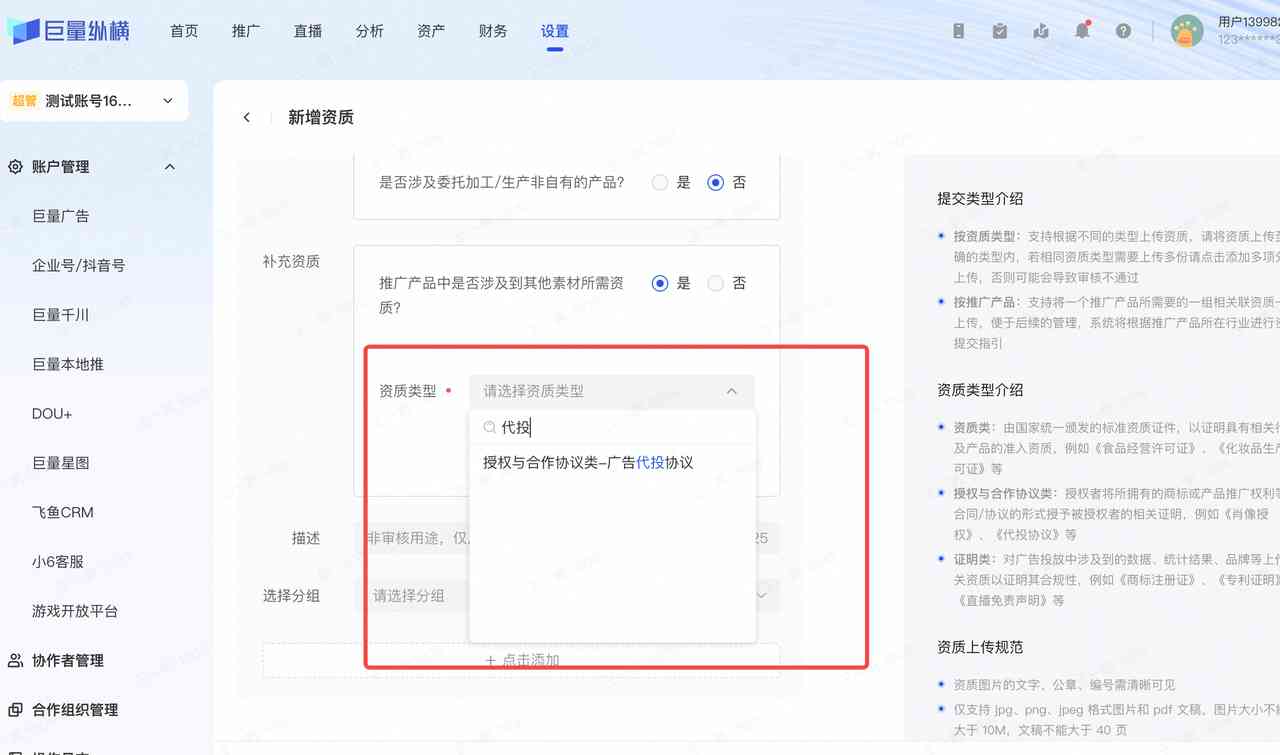
Task: Click the 巨量纵横 logo
Action: pyautogui.click(x=68, y=31)
